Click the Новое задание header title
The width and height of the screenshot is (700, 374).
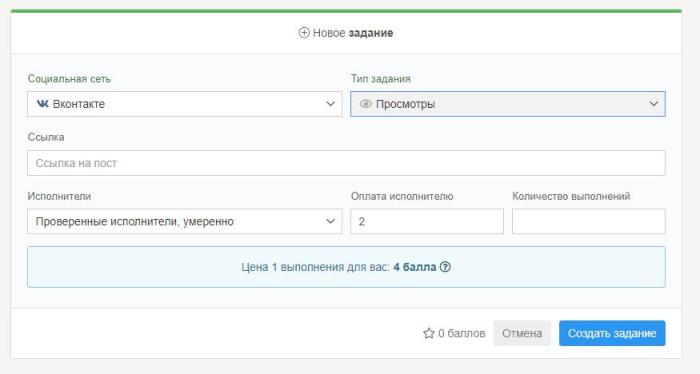pos(353,33)
